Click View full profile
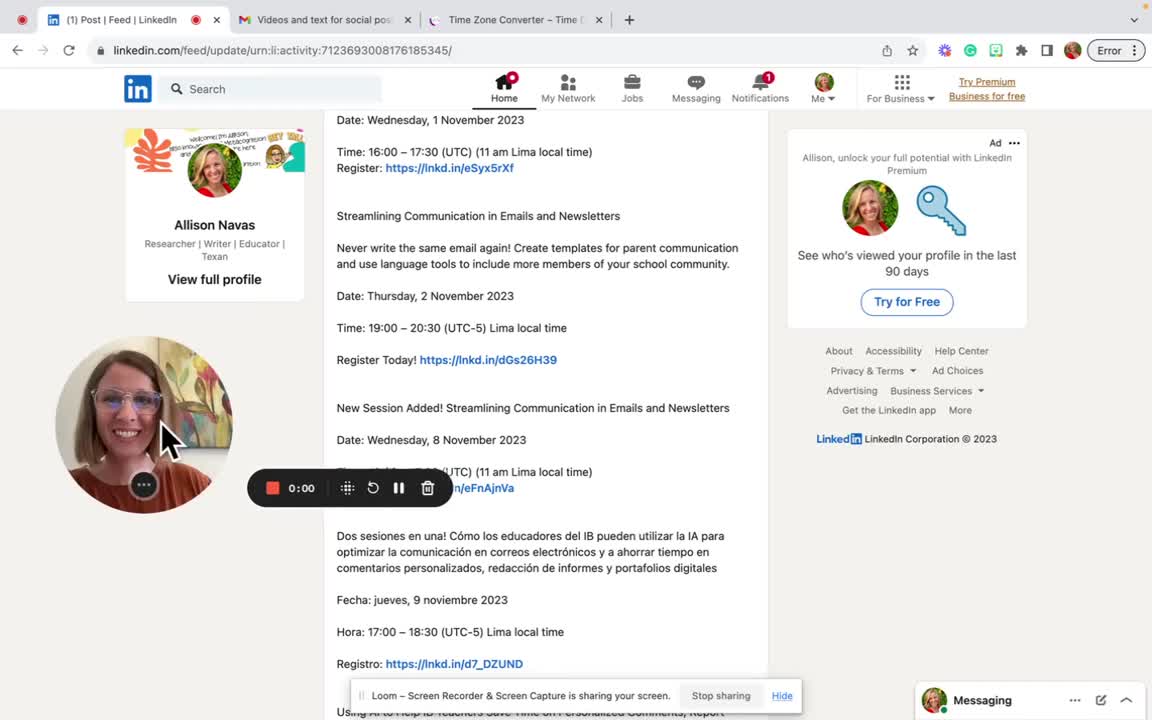The width and height of the screenshot is (1152, 720). pos(215,279)
